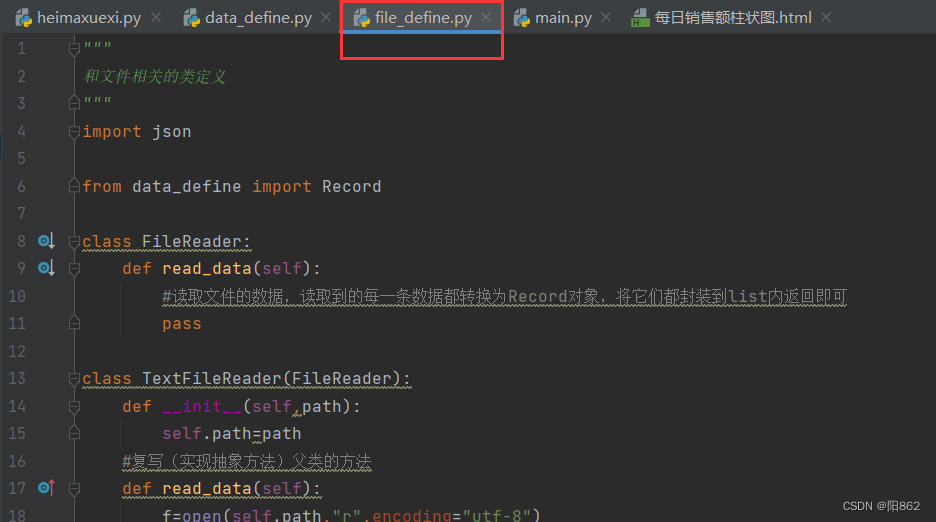Click the word 'json' in import statement
This screenshot has height=522, width=936.
(171, 131)
